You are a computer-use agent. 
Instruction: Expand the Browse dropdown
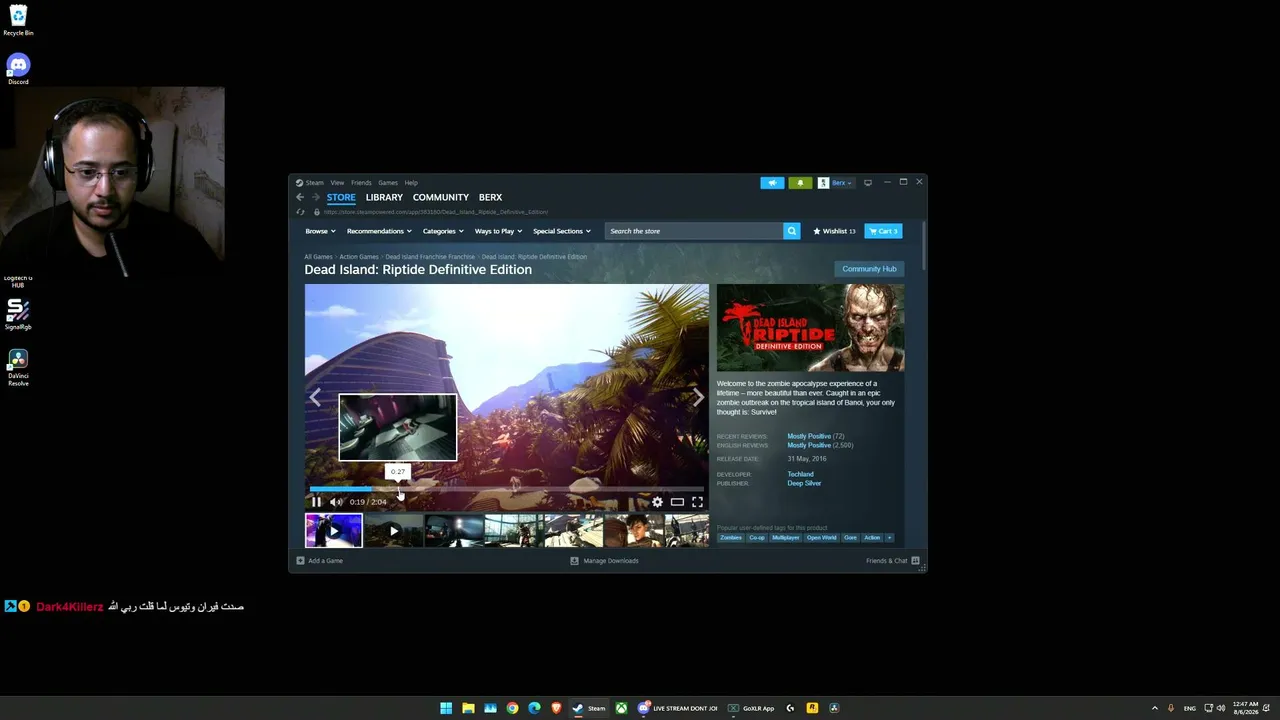[320, 231]
